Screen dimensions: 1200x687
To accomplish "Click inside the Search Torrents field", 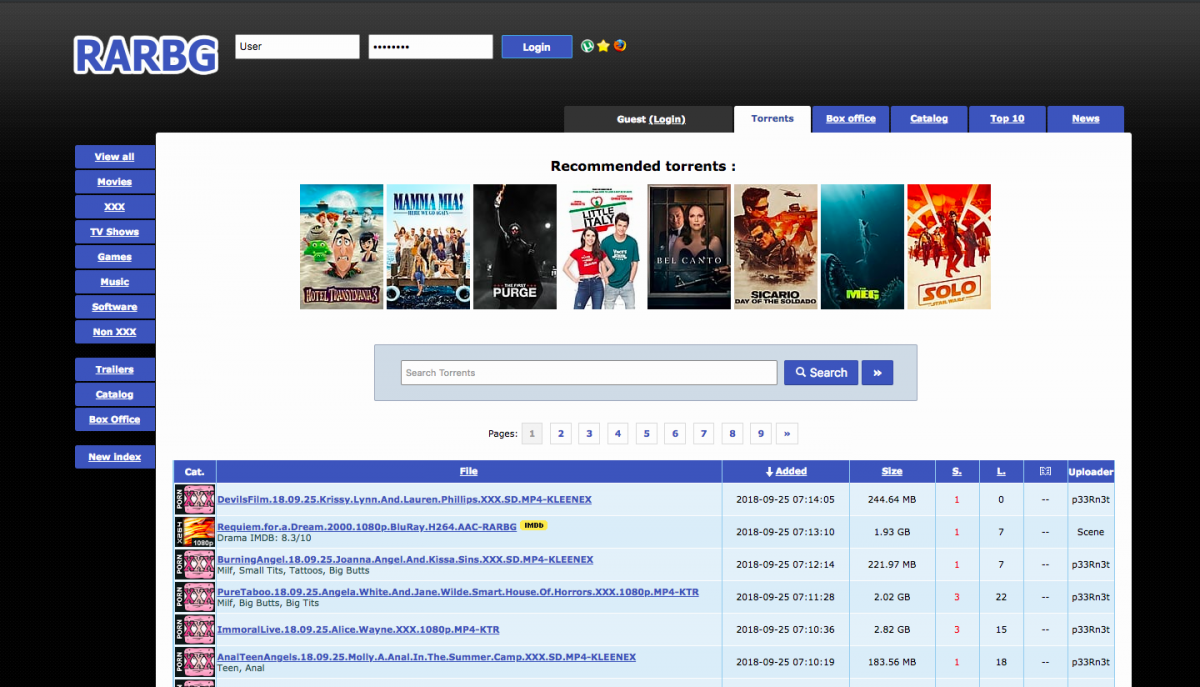I will [588, 372].
